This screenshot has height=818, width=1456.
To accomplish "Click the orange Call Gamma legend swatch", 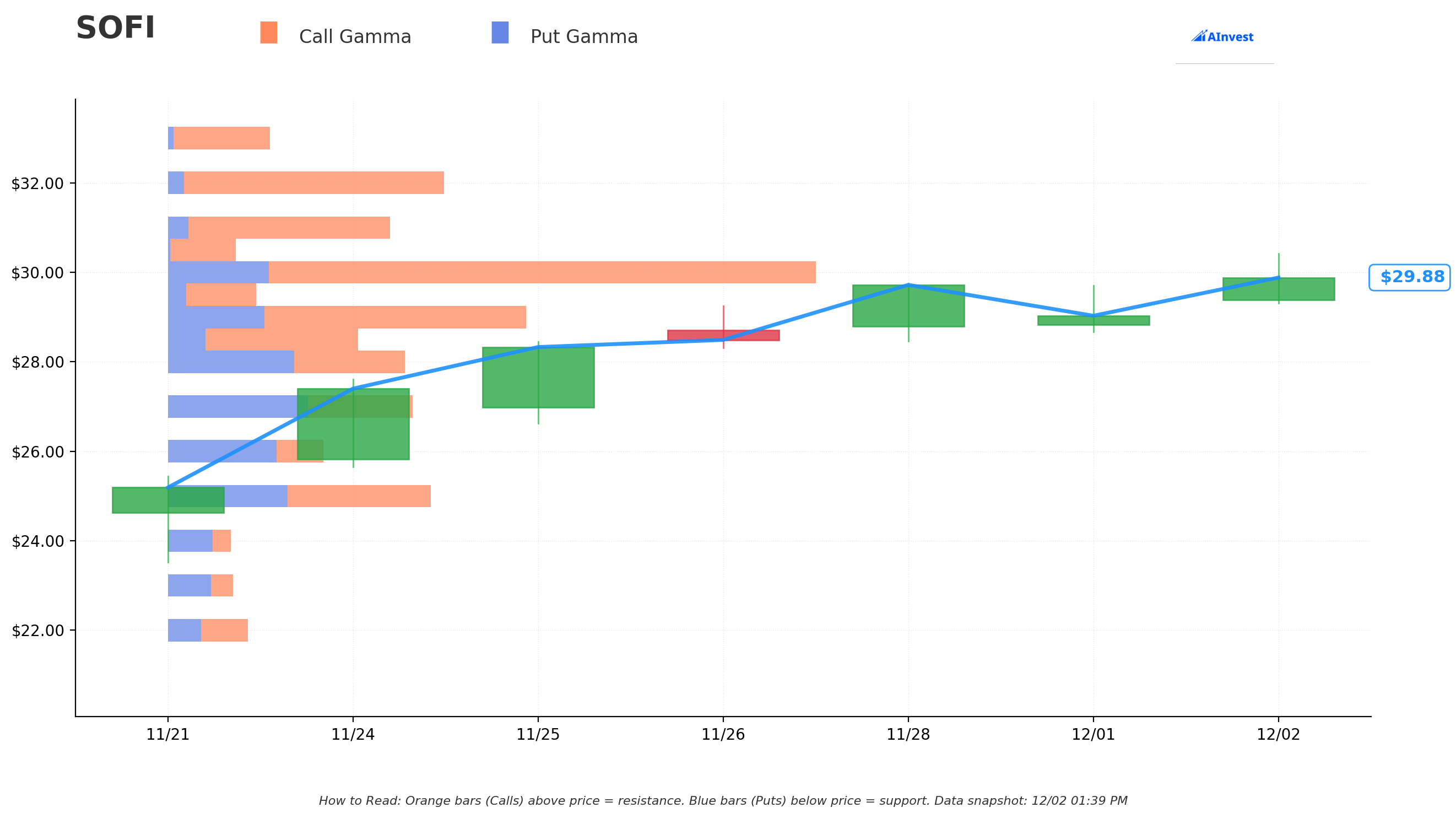I will pos(268,33).
